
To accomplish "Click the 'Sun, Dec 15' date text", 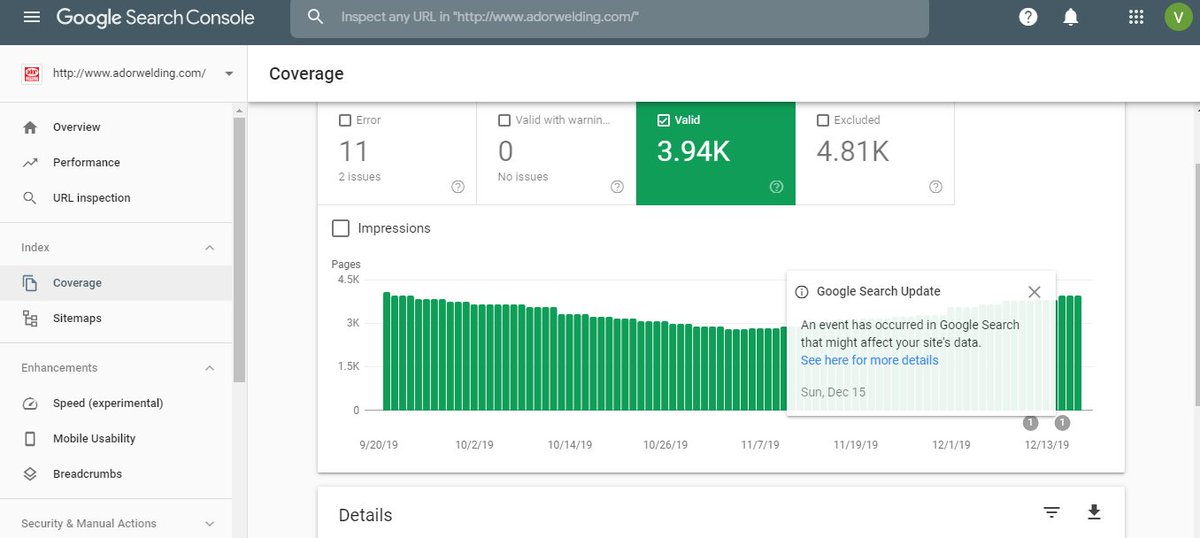I will pyautogui.click(x=833, y=392).
